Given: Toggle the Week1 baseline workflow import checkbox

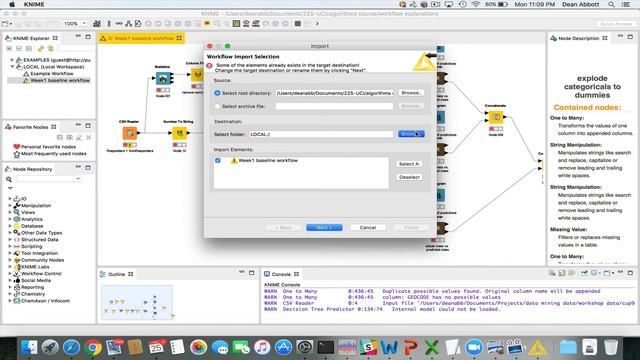Looking at the screenshot, I should point(218,160).
